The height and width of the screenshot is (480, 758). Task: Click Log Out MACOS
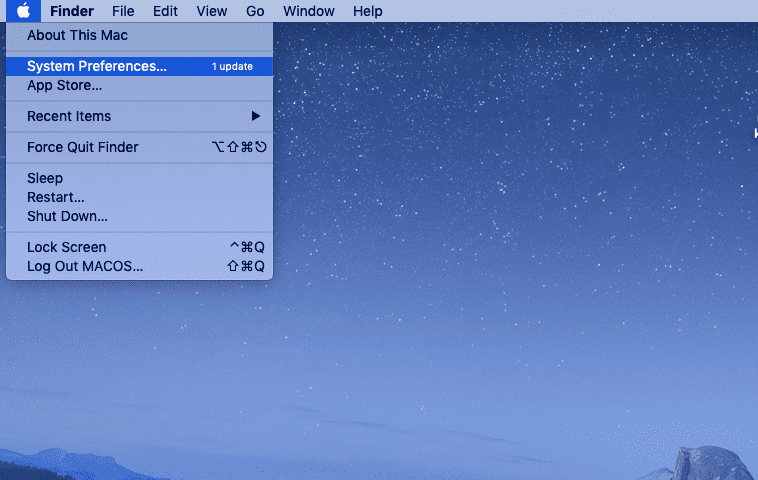[85, 266]
